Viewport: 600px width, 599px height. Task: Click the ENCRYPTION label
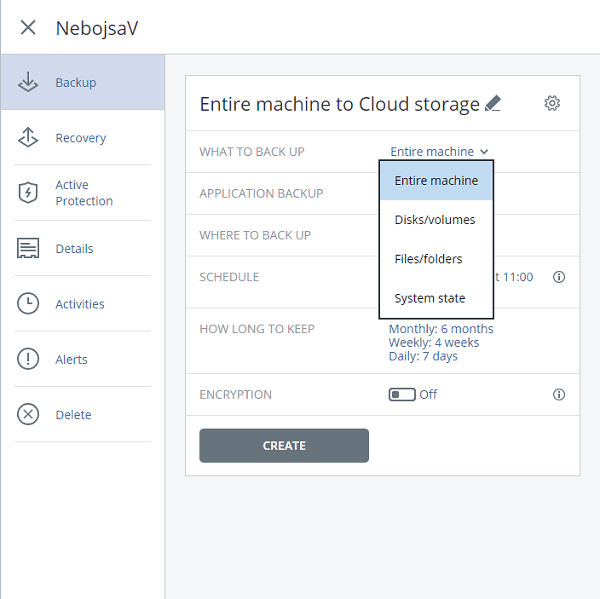click(x=235, y=395)
